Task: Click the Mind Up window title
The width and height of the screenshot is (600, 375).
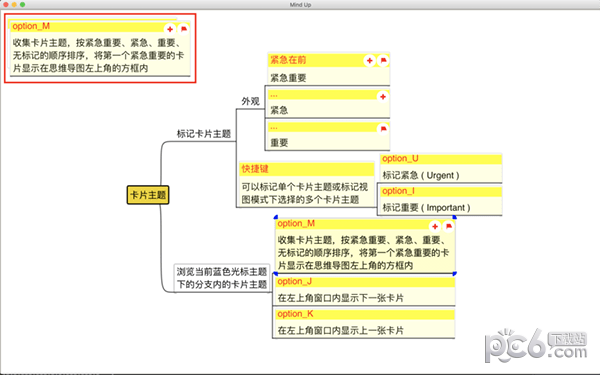Action: point(300,5)
